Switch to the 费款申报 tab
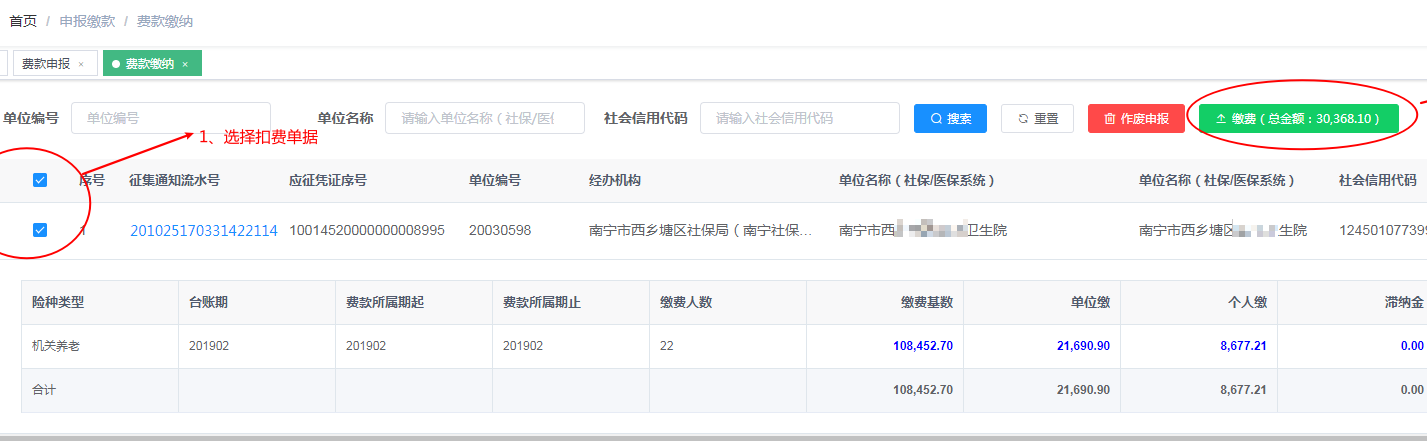 click(x=46, y=64)
